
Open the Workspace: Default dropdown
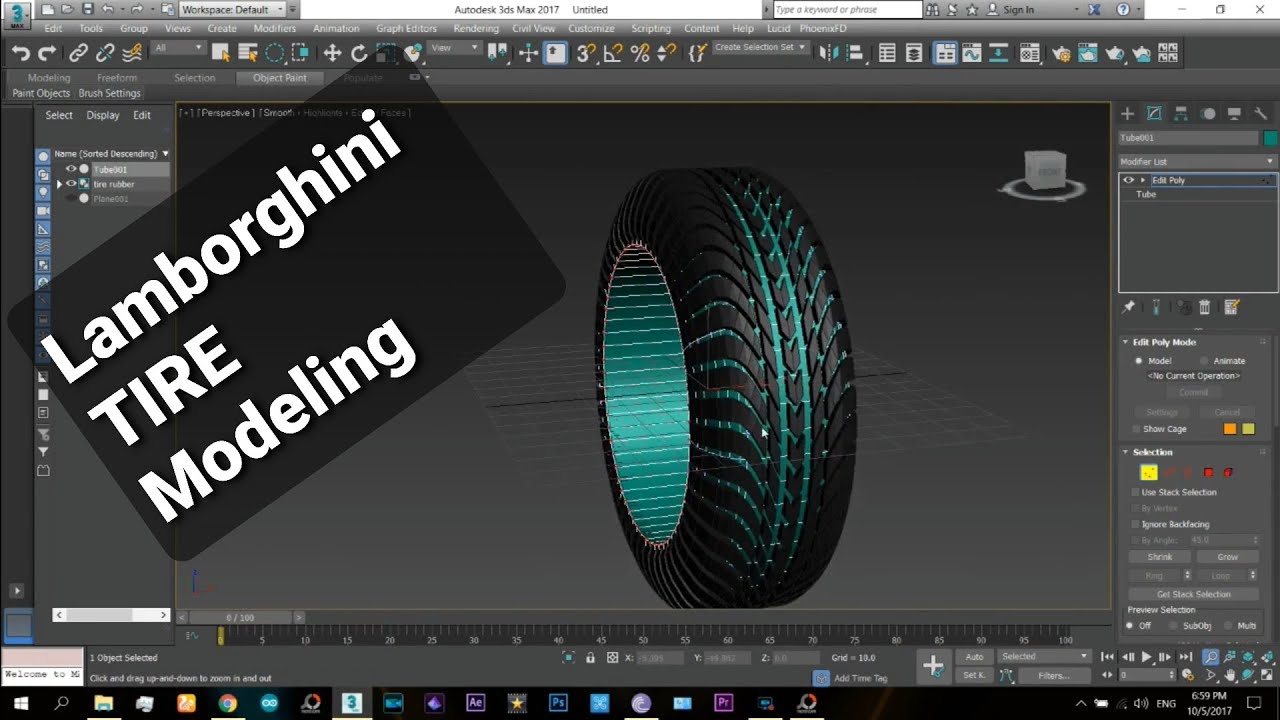232,9
